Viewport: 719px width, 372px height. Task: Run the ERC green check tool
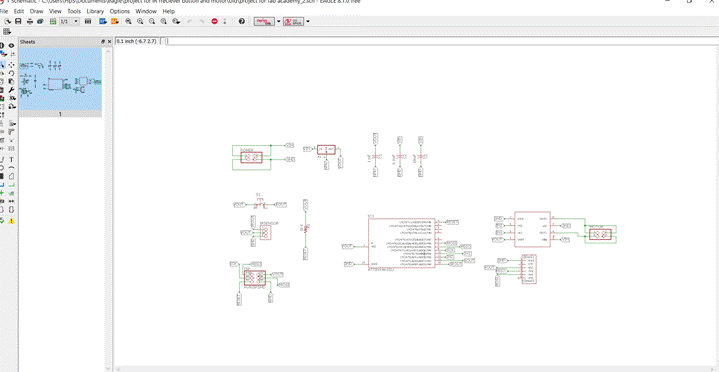[2, 221]
